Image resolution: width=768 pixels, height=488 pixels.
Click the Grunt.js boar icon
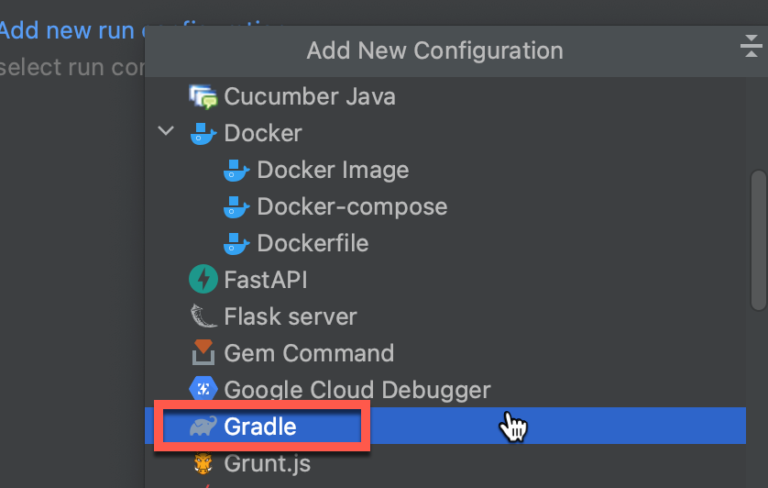(x=203, y=464)
